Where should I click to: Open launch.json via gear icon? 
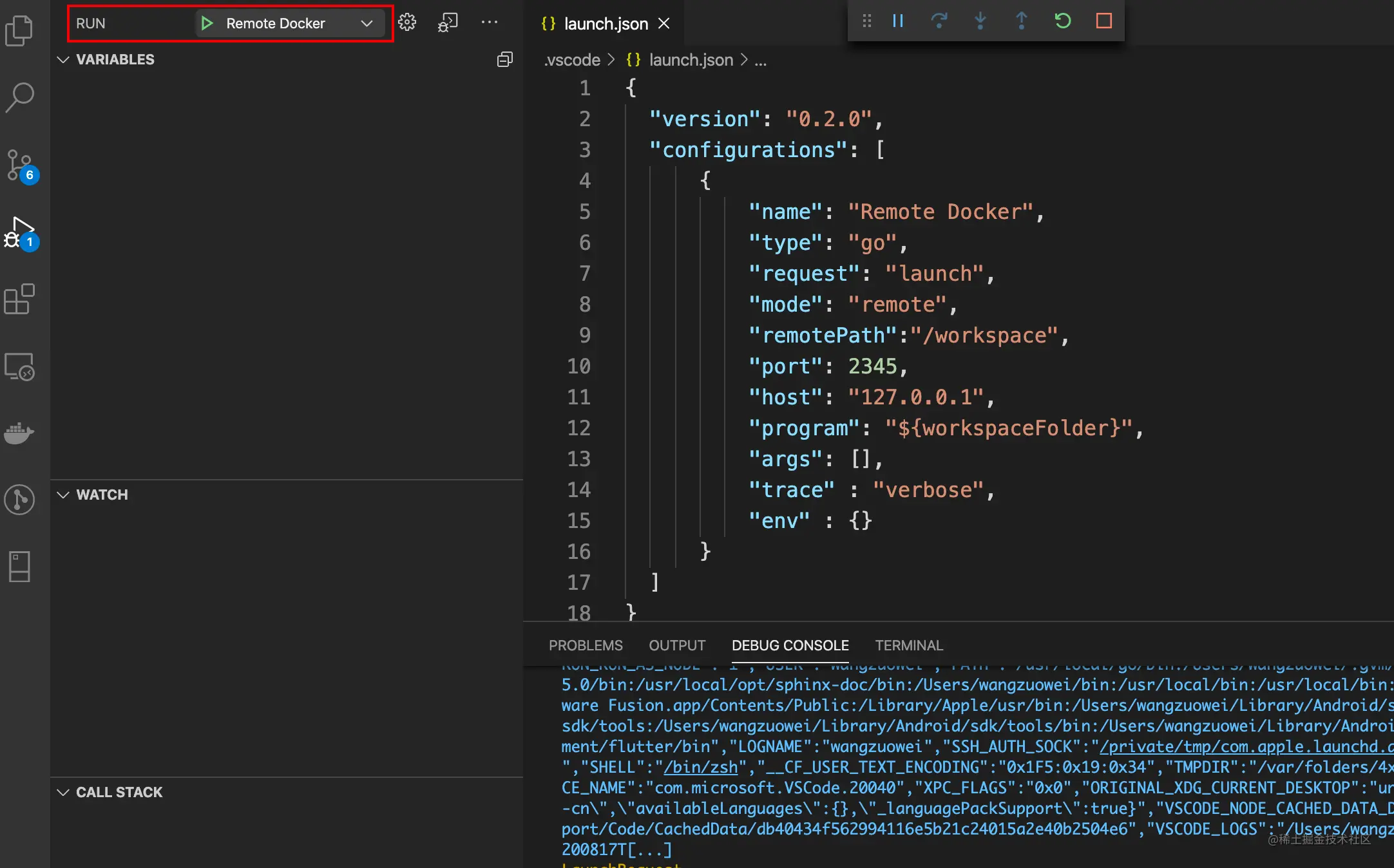point(407,23)
